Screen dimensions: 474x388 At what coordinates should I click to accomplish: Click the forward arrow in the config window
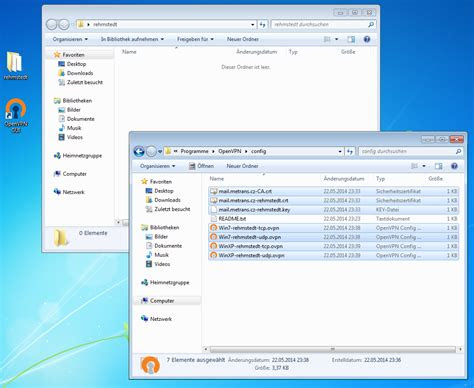click(151, 152)
